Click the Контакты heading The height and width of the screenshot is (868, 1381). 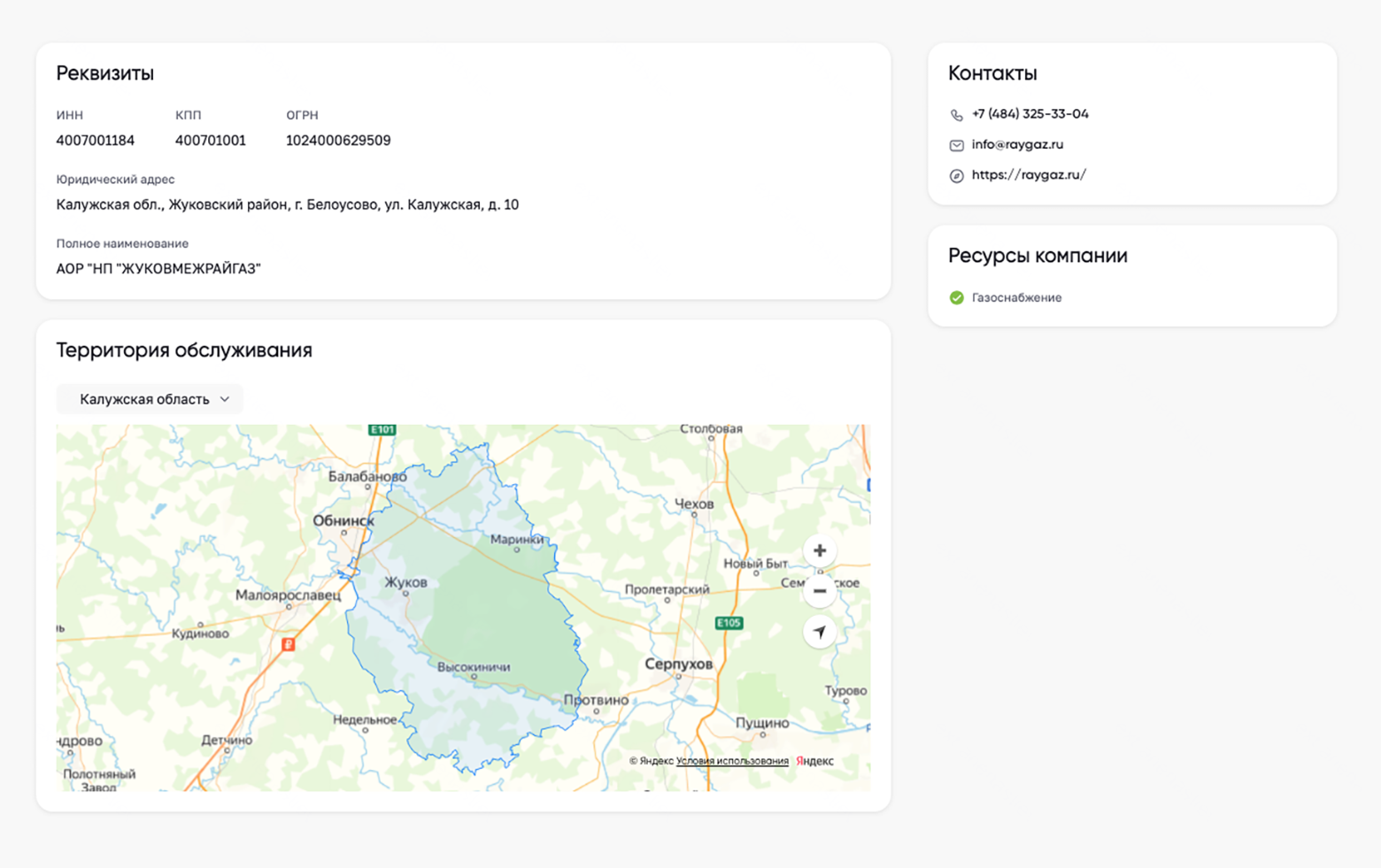pos(992,73)
